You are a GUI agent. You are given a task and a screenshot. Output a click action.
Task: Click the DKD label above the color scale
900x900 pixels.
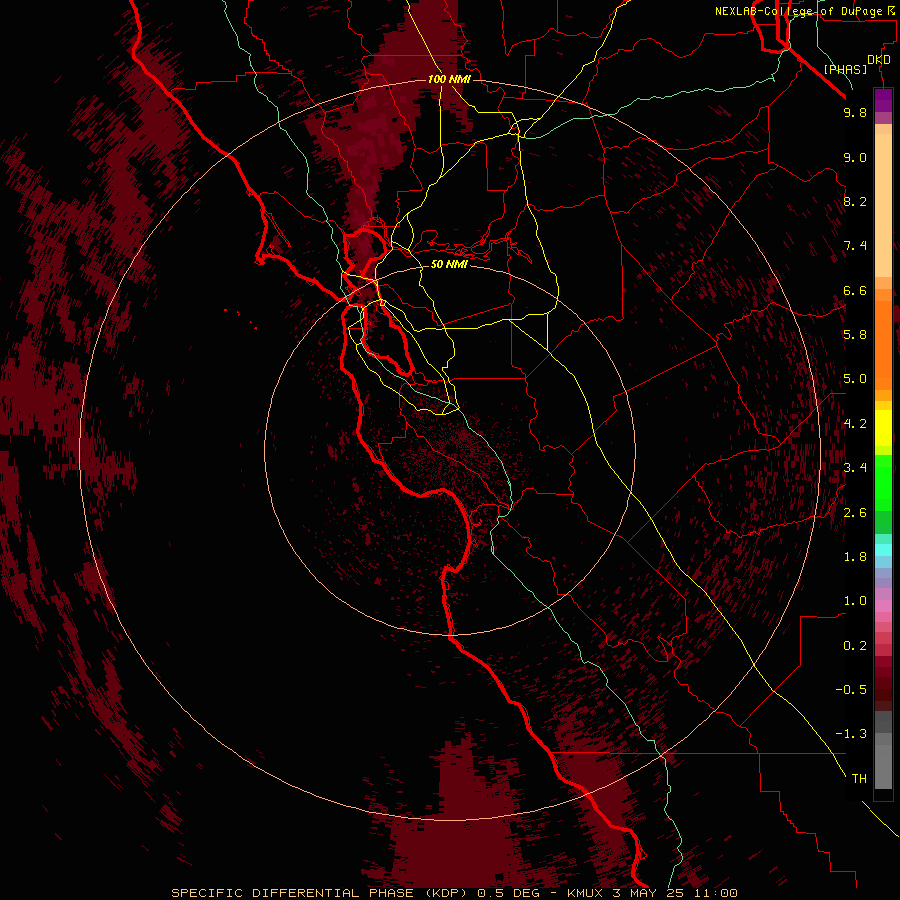click(x=879, y=60)
